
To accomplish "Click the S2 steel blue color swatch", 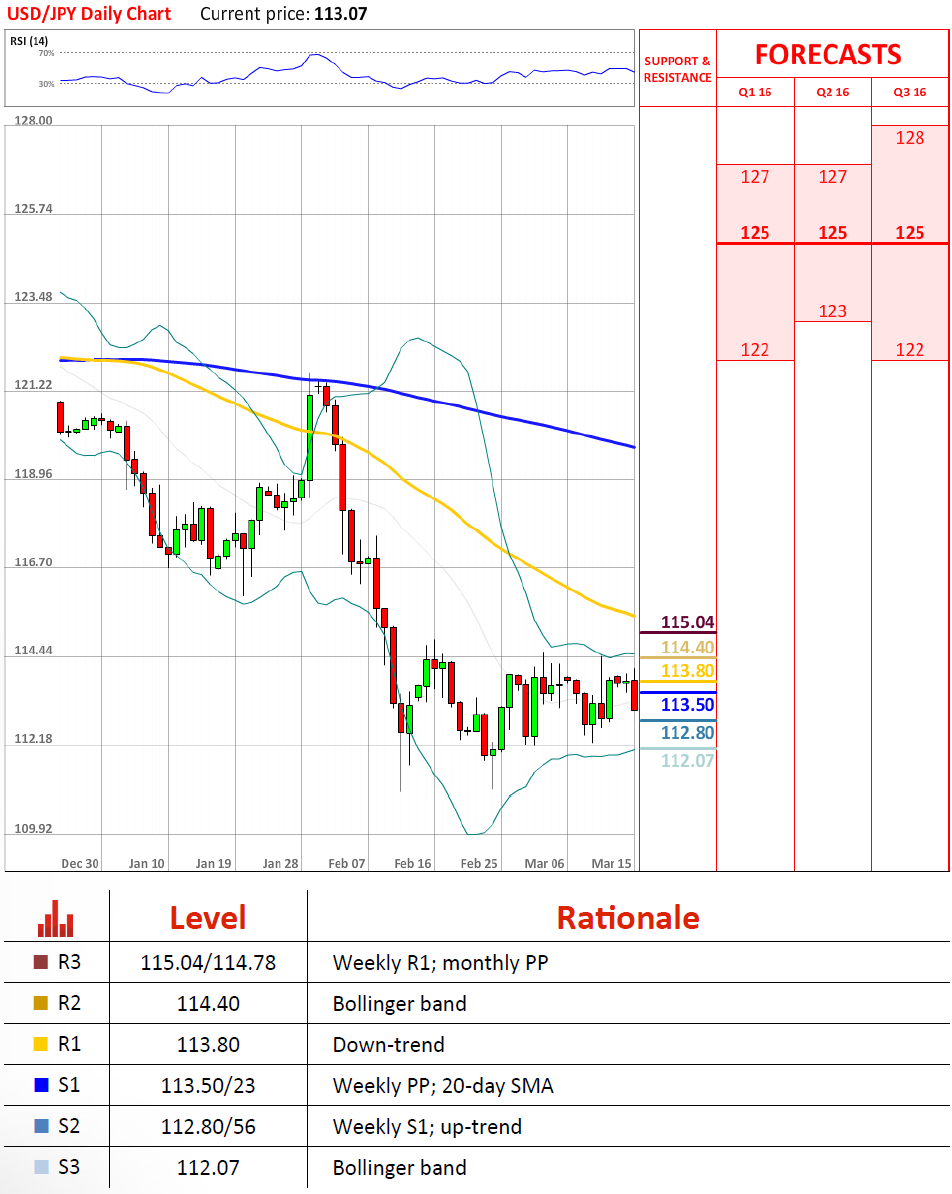I will pyautogui.click(x=41, y=1126).
